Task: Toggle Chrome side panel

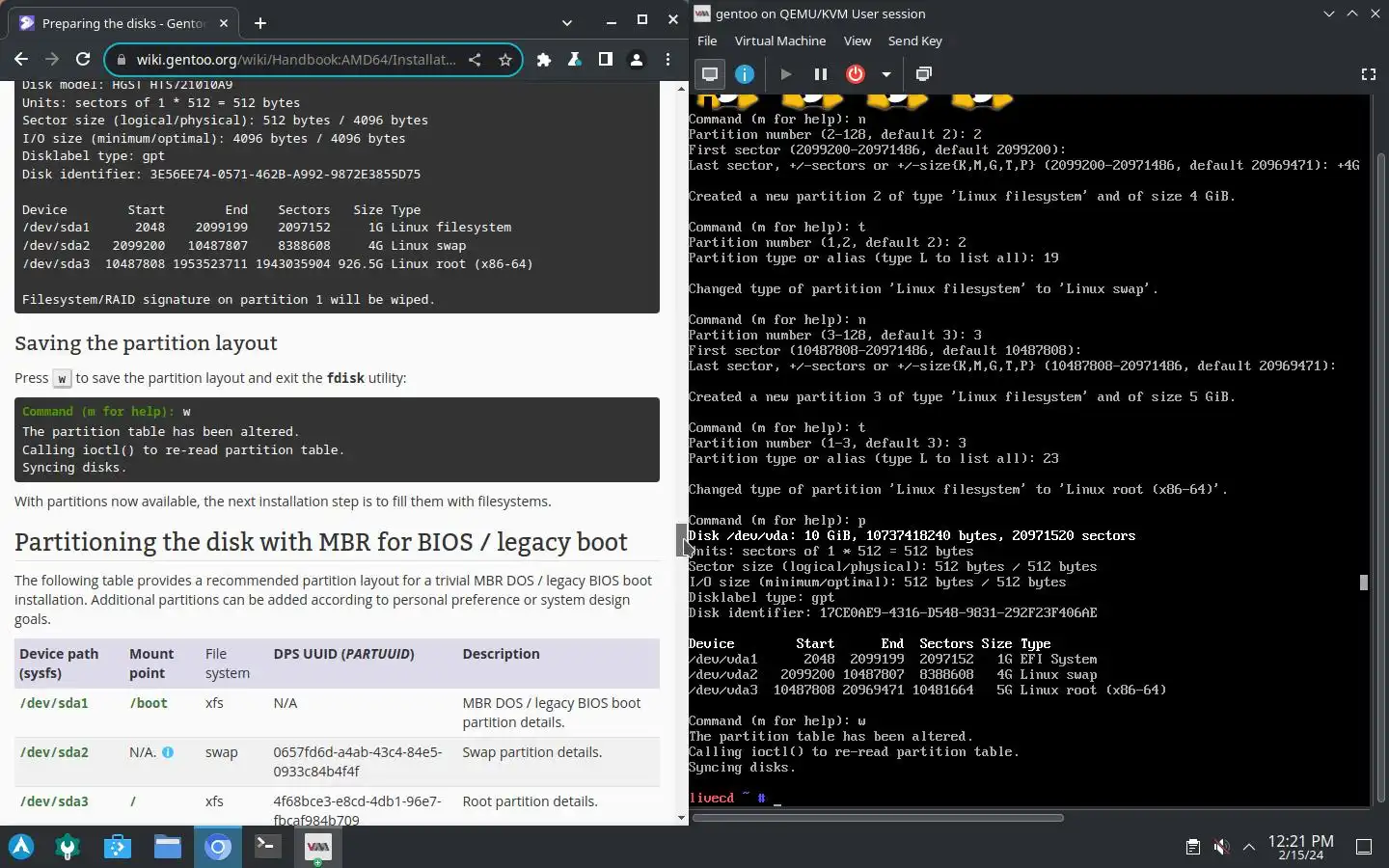Action: (606, 60)
